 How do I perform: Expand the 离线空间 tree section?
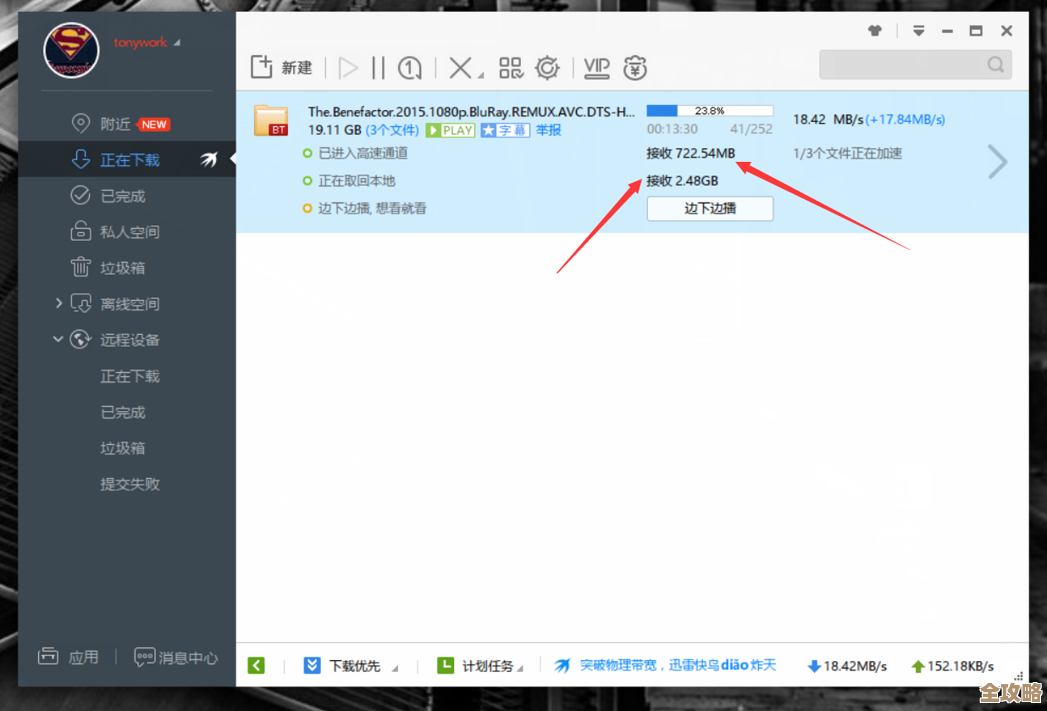58,303
